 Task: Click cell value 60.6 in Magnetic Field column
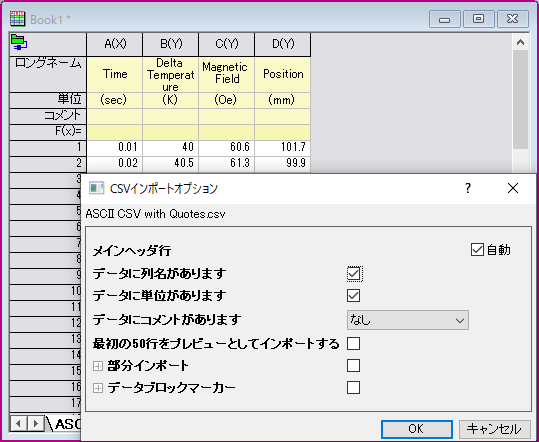[227, 148]
